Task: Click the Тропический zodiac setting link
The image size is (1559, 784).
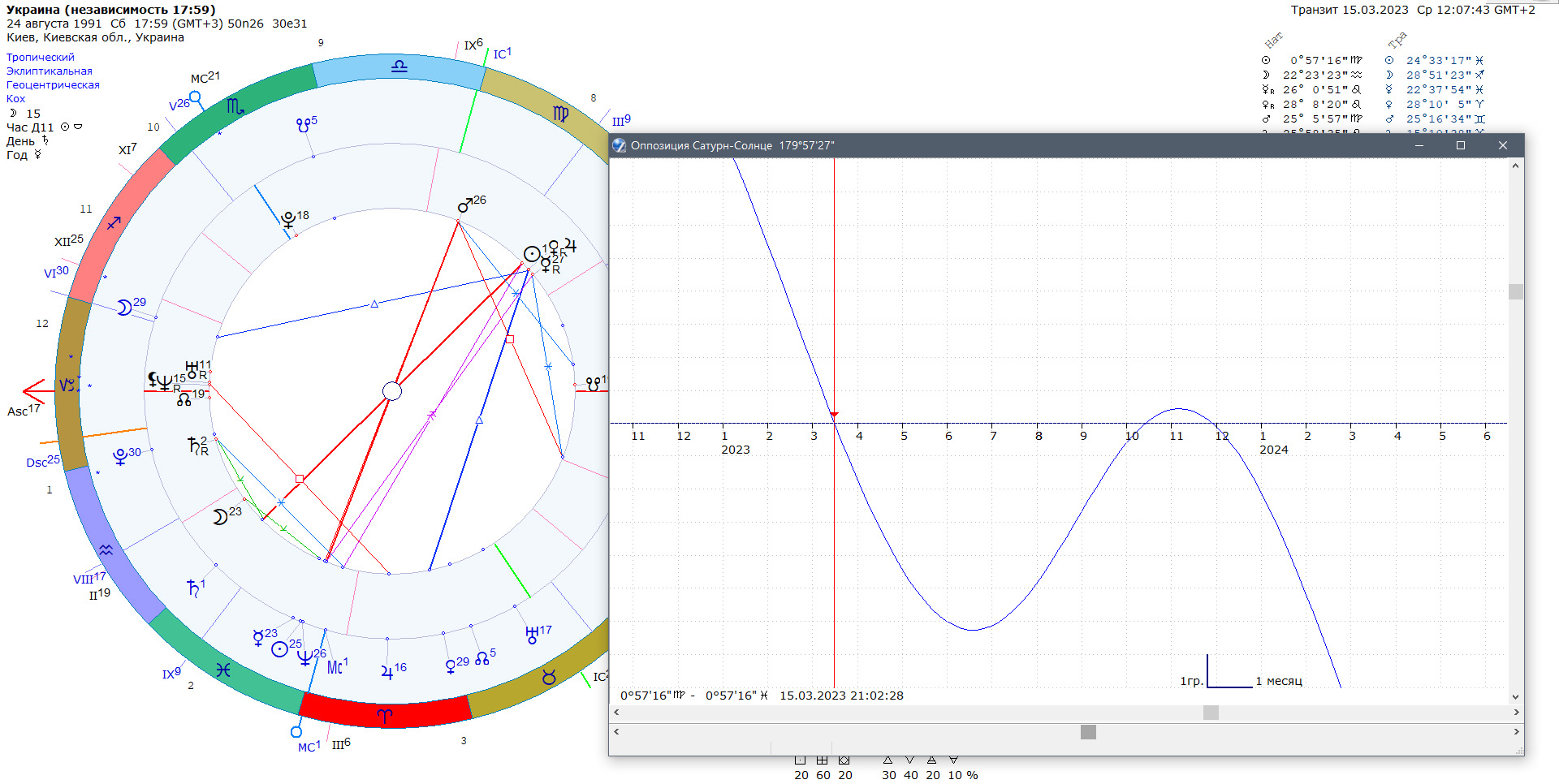Action: [x=41, y=58]
